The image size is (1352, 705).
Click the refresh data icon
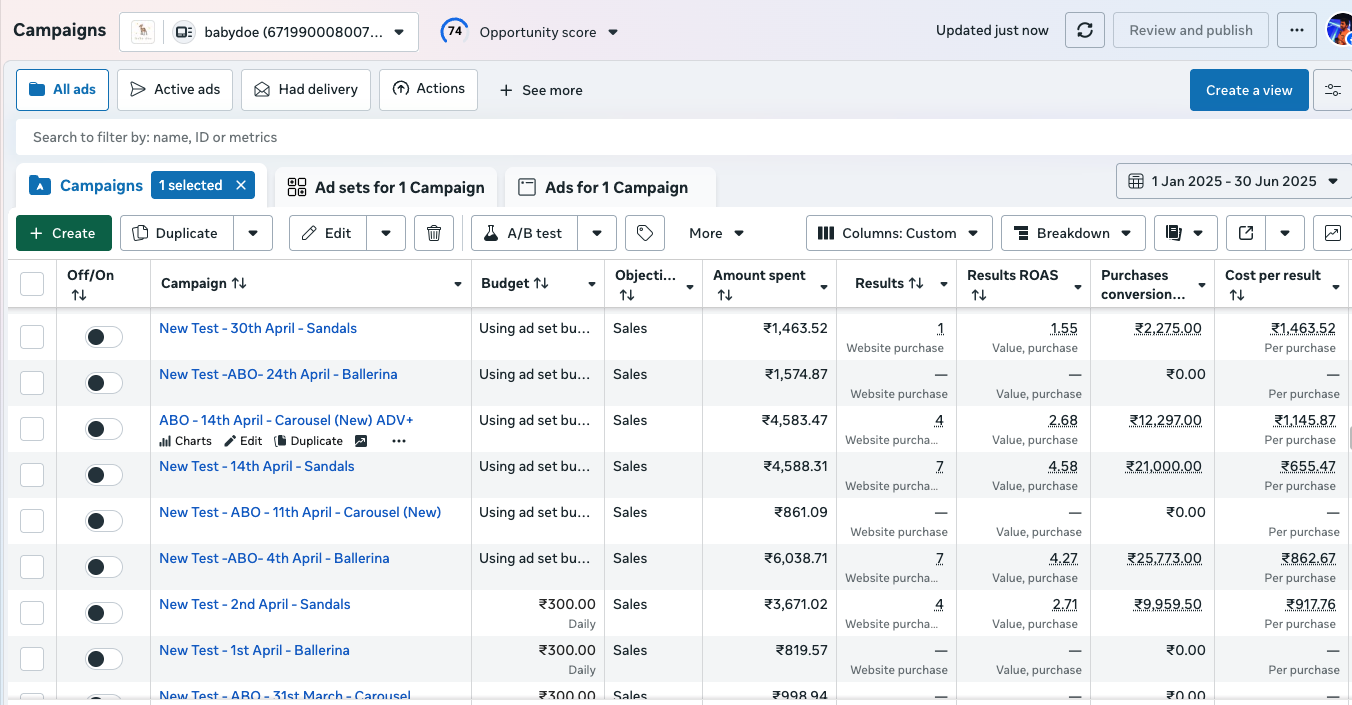pyautogui.click(x=1085, y=31)
